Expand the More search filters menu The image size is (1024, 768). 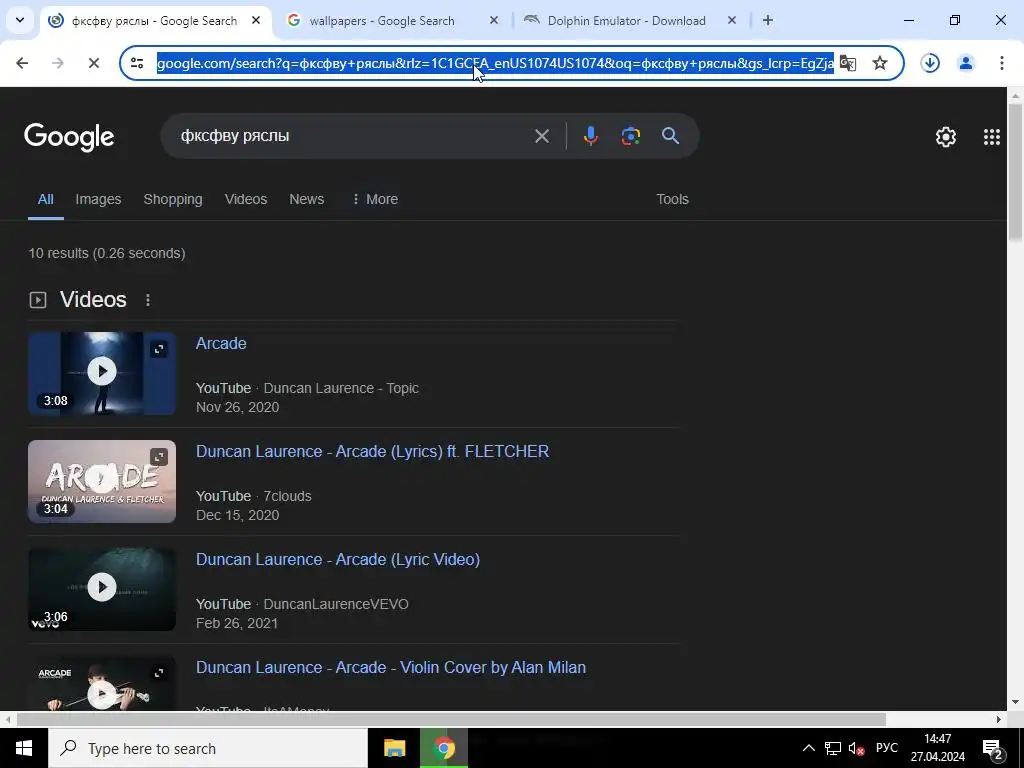tap(375, 199)
